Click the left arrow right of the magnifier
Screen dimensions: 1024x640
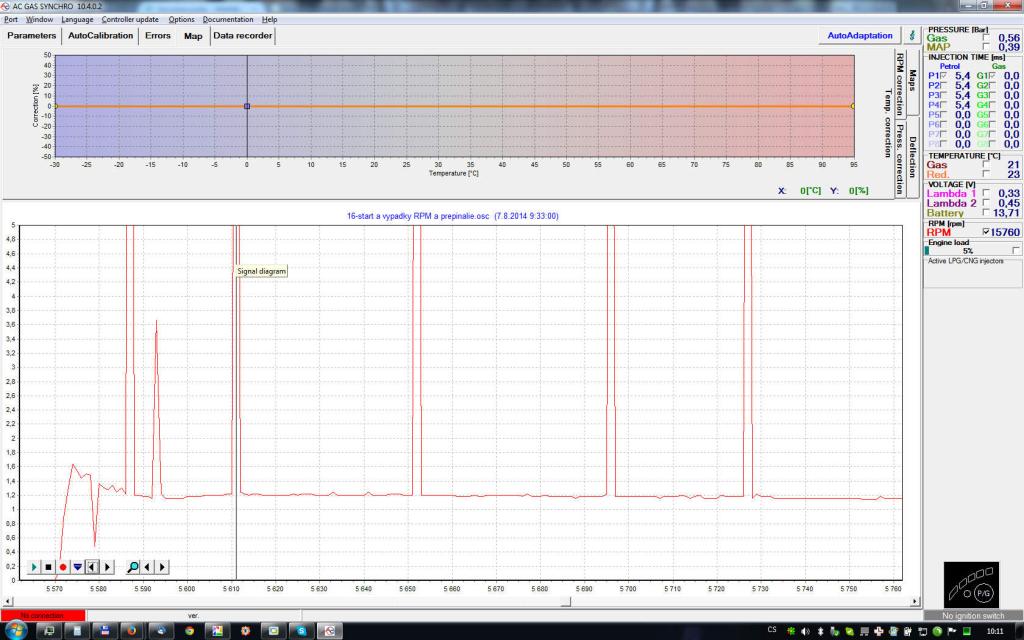[149, 567]
